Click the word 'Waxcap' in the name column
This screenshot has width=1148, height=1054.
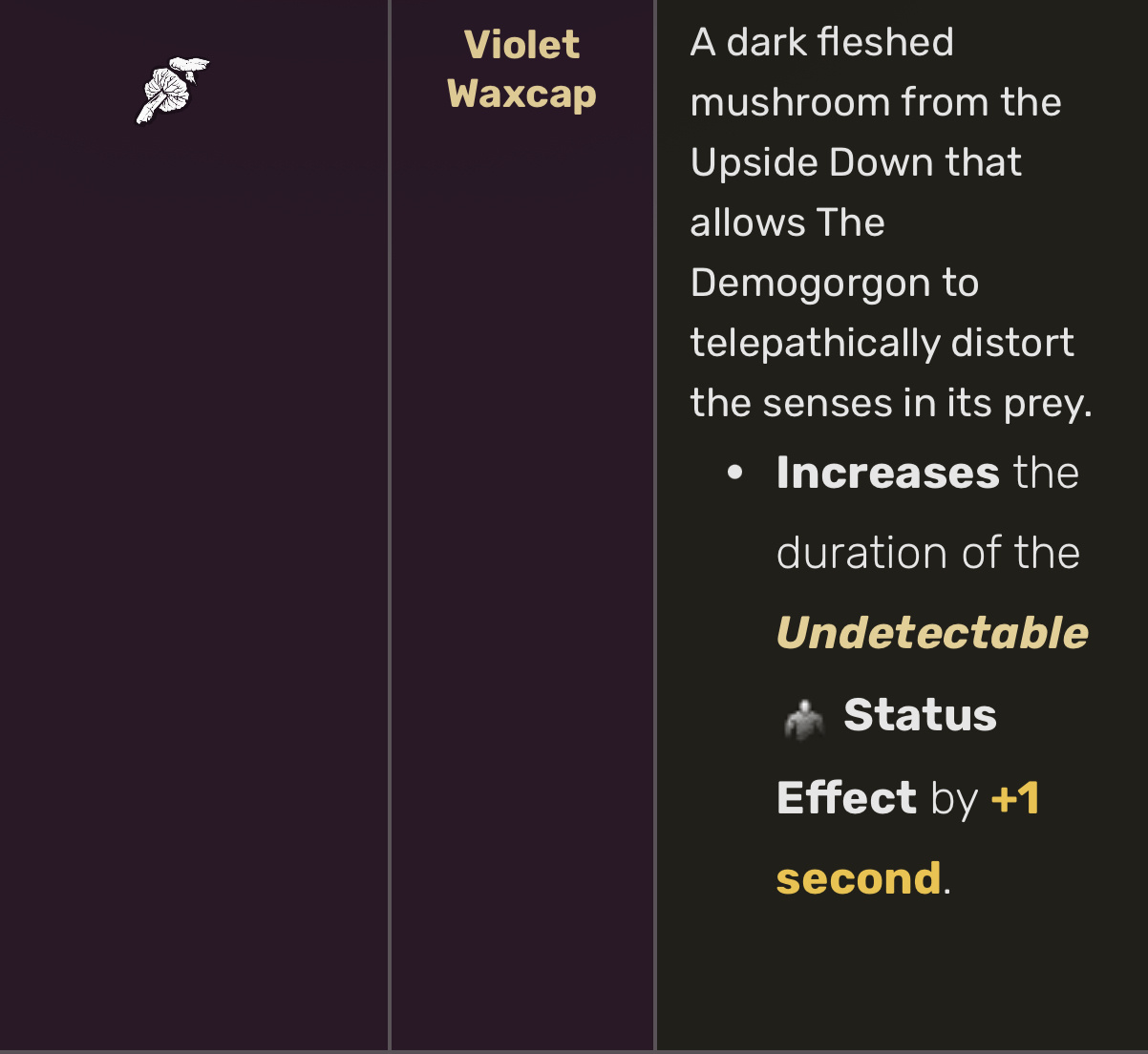(521, 94)
